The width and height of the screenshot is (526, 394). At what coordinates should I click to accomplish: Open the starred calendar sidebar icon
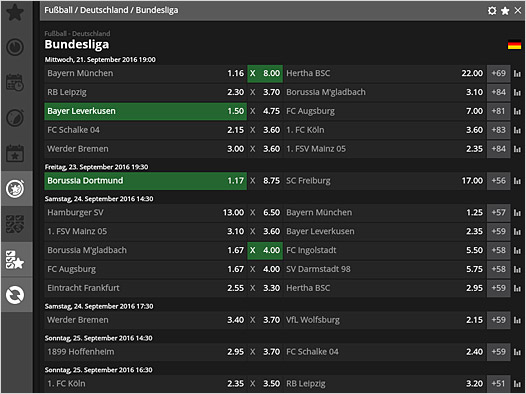point(15,153)
